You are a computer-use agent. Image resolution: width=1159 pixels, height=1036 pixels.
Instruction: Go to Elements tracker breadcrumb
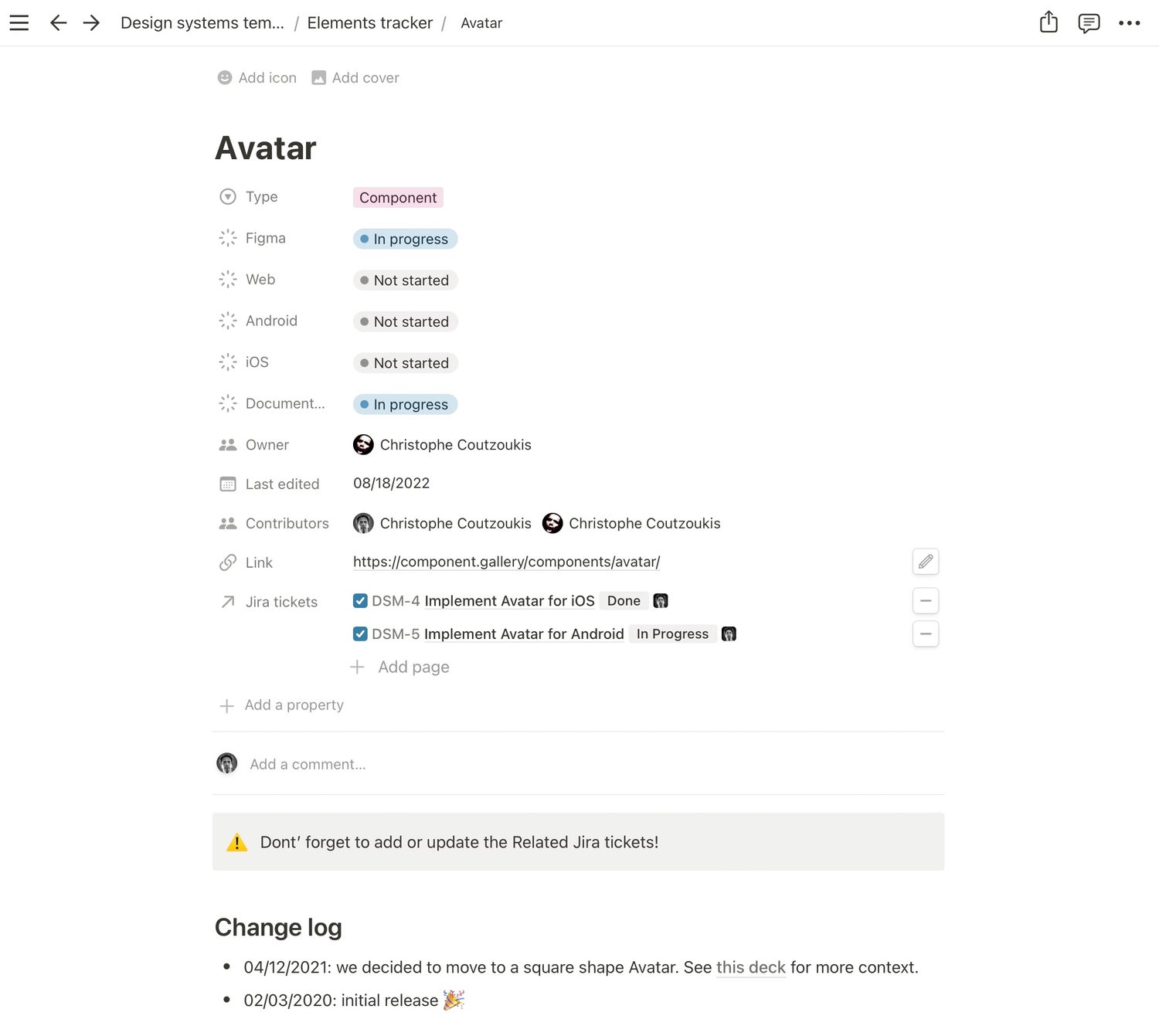369,22
